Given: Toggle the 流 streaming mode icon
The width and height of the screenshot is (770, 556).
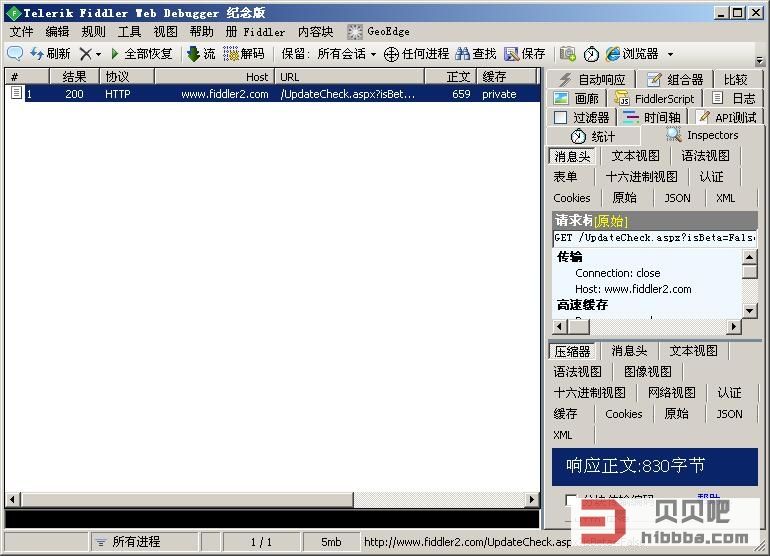Looking at the screenshot, I should [193, 54].
